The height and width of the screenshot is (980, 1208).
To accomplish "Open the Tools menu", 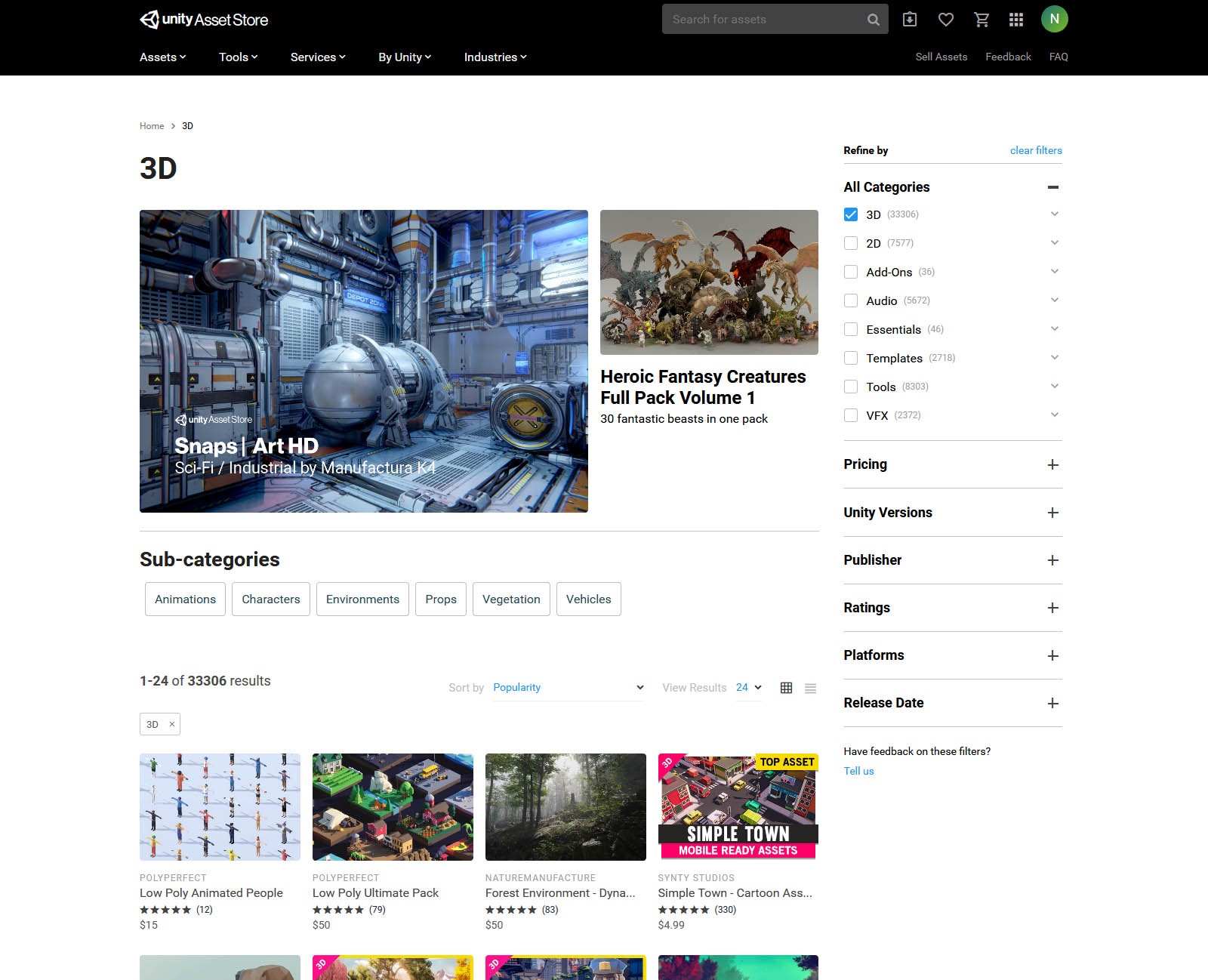I will [238, 57].
